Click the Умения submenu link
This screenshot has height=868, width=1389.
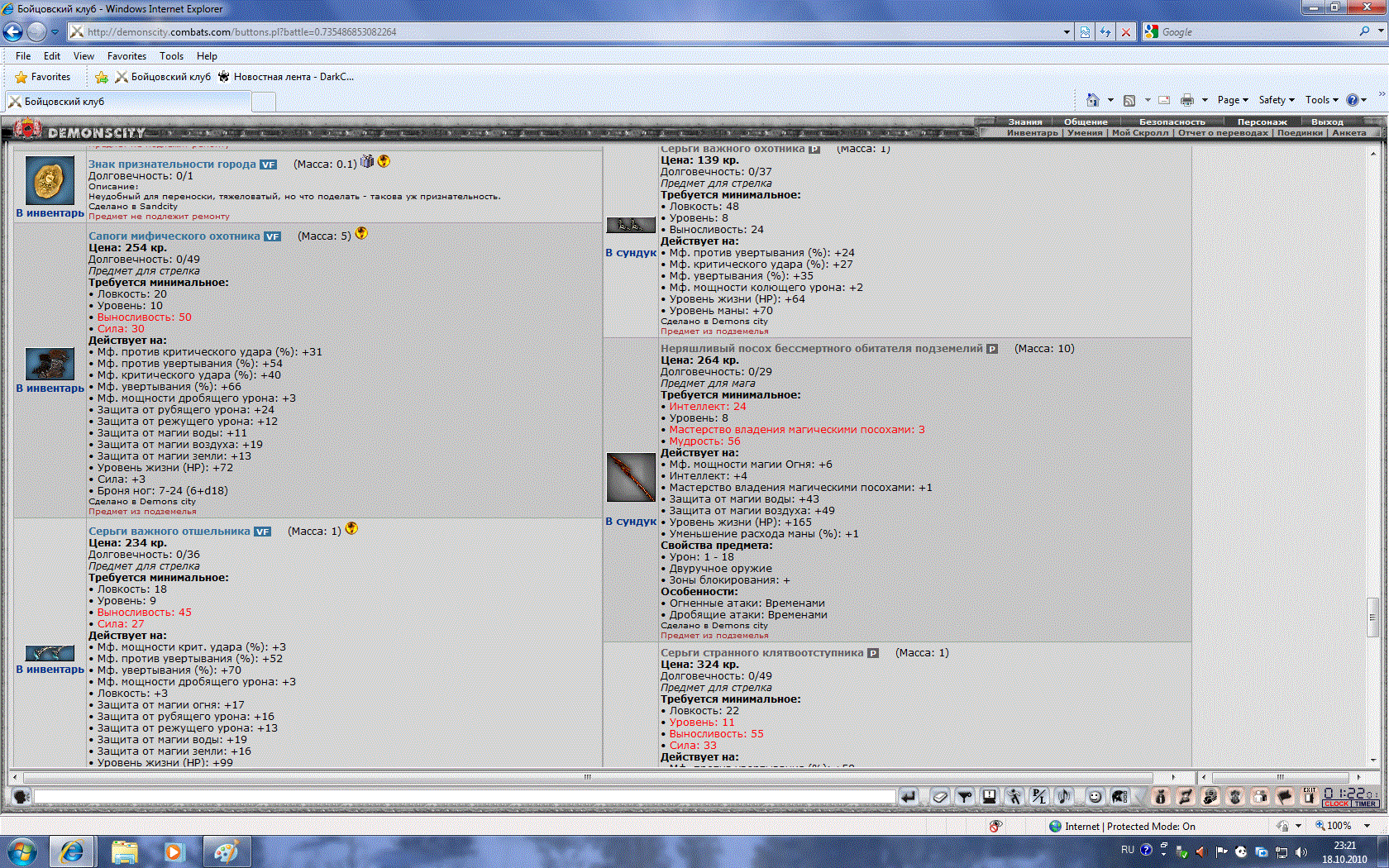tap(1085, 133)
